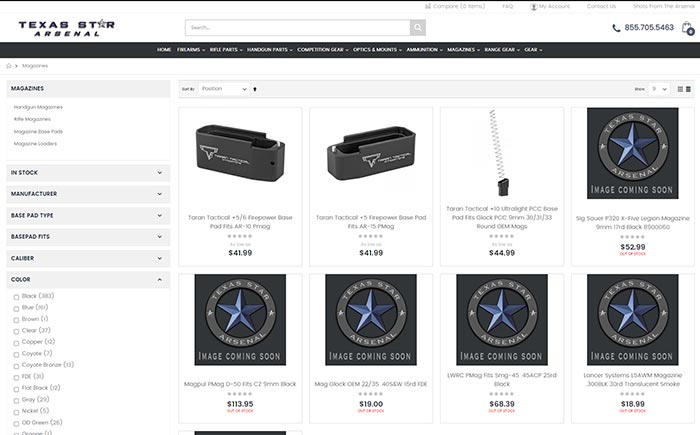Open Compare items link
This screenshot has height=435, width=700.
(454, 6)
